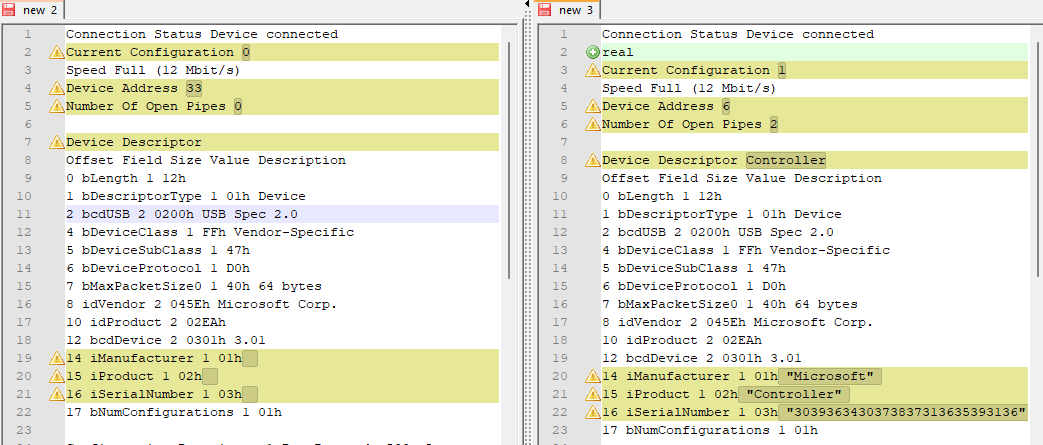The image size is (1043, 445).
Task: Click warning icon next to iSerialNumber in left pane
Action: pyautogui.click(x=57, y=394)
